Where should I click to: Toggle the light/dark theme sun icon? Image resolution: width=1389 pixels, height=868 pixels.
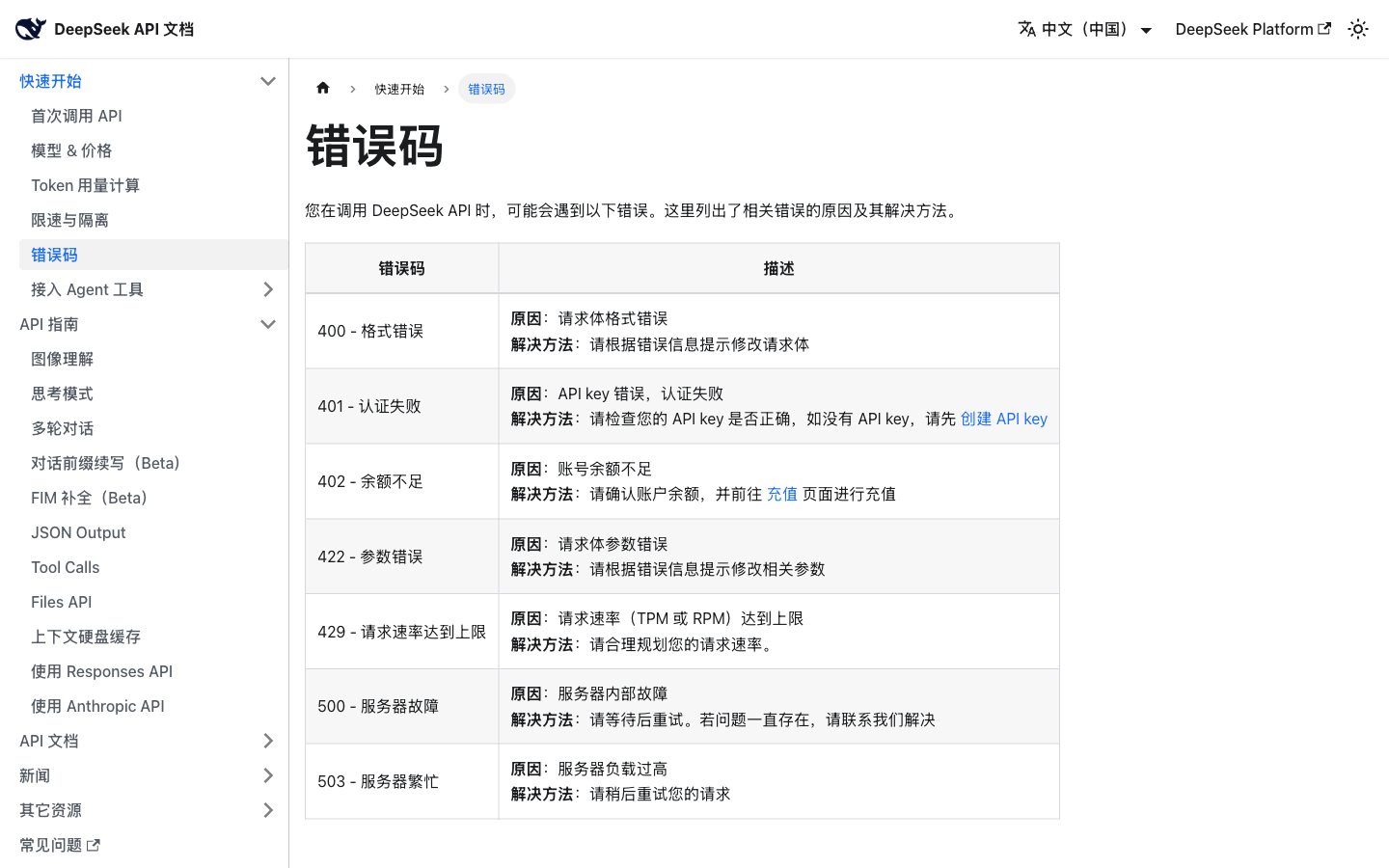pyautogui.click(x=1358, y=29)
